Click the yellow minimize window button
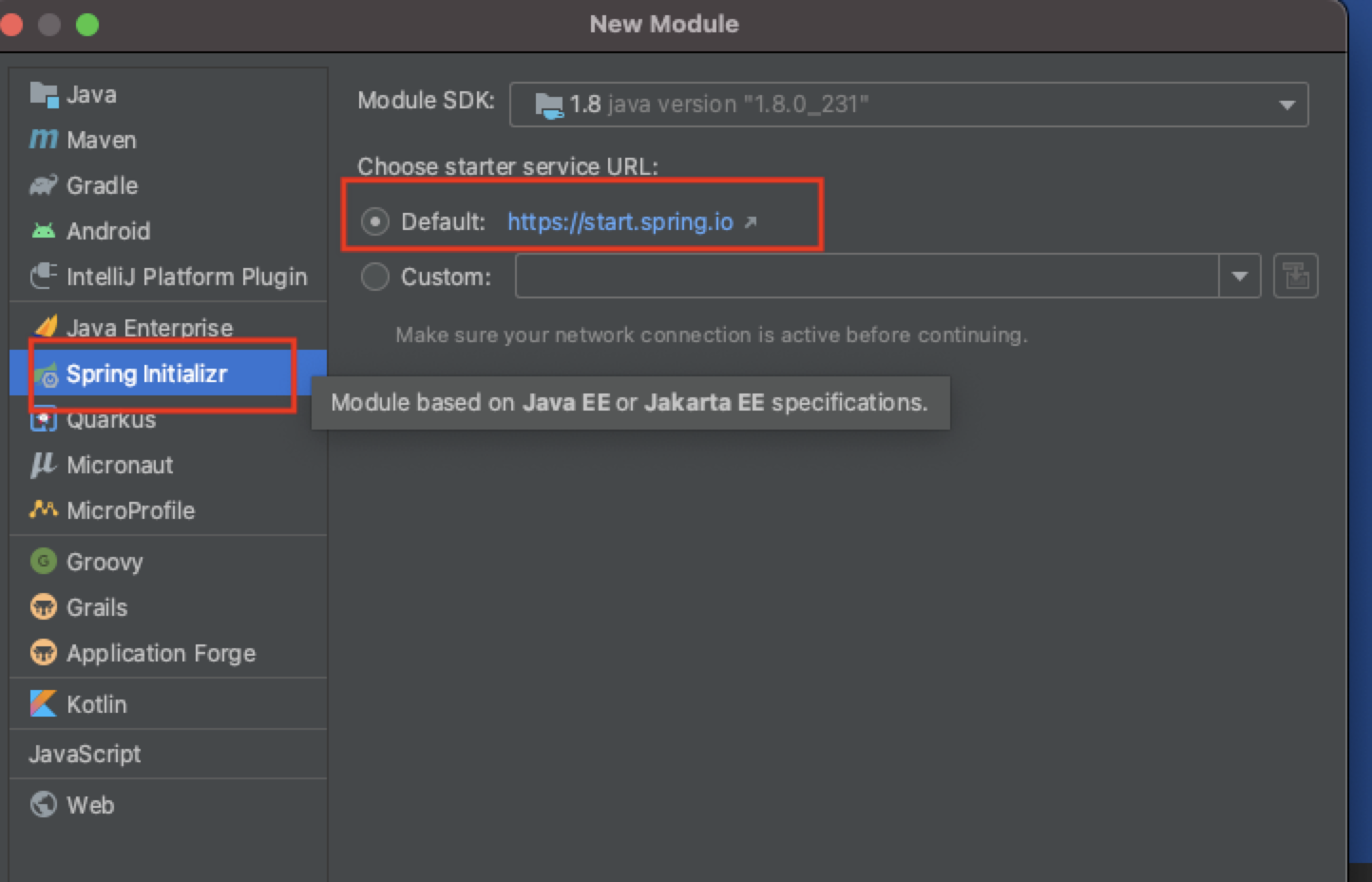The width and height of the screenshot is (1372, 882). click(x=49, y=25)
